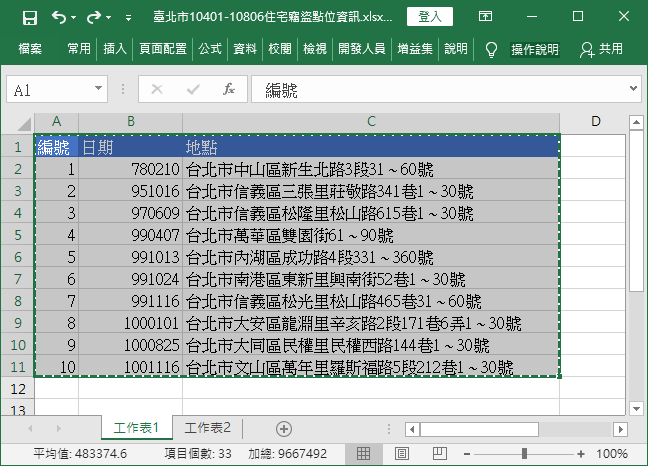The height and width of the screenshot is (466, 648).
Task: Click previous sheet navigation arrow
Action: (x=30, y=429)
